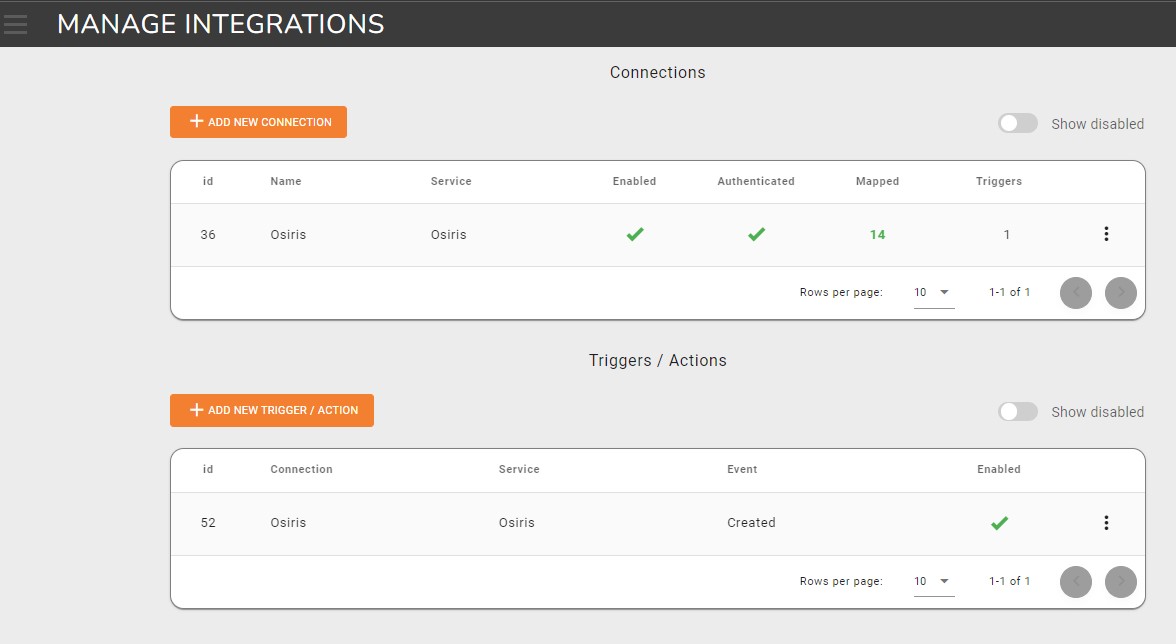Toggle Show disabled for Triggers / Actions
The width and height of the screenshot is (1176, 644).
[1018, 411]
